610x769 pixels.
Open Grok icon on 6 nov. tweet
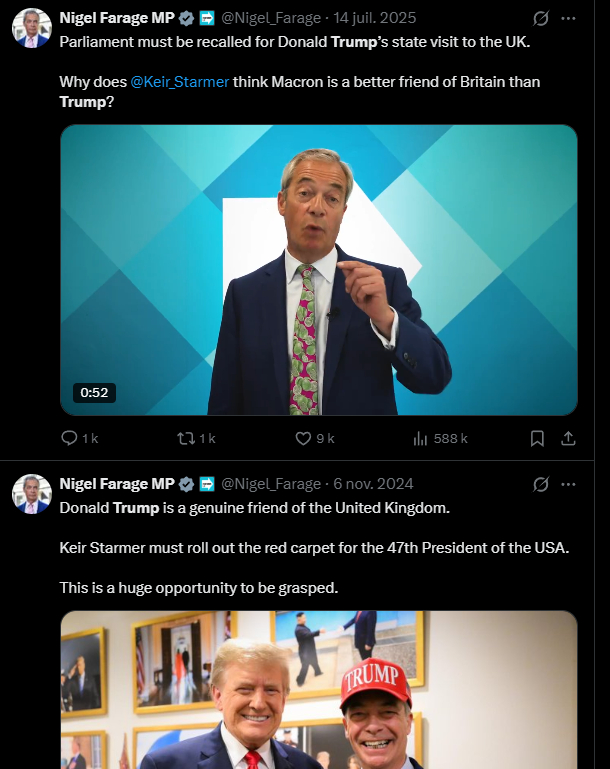540,484
